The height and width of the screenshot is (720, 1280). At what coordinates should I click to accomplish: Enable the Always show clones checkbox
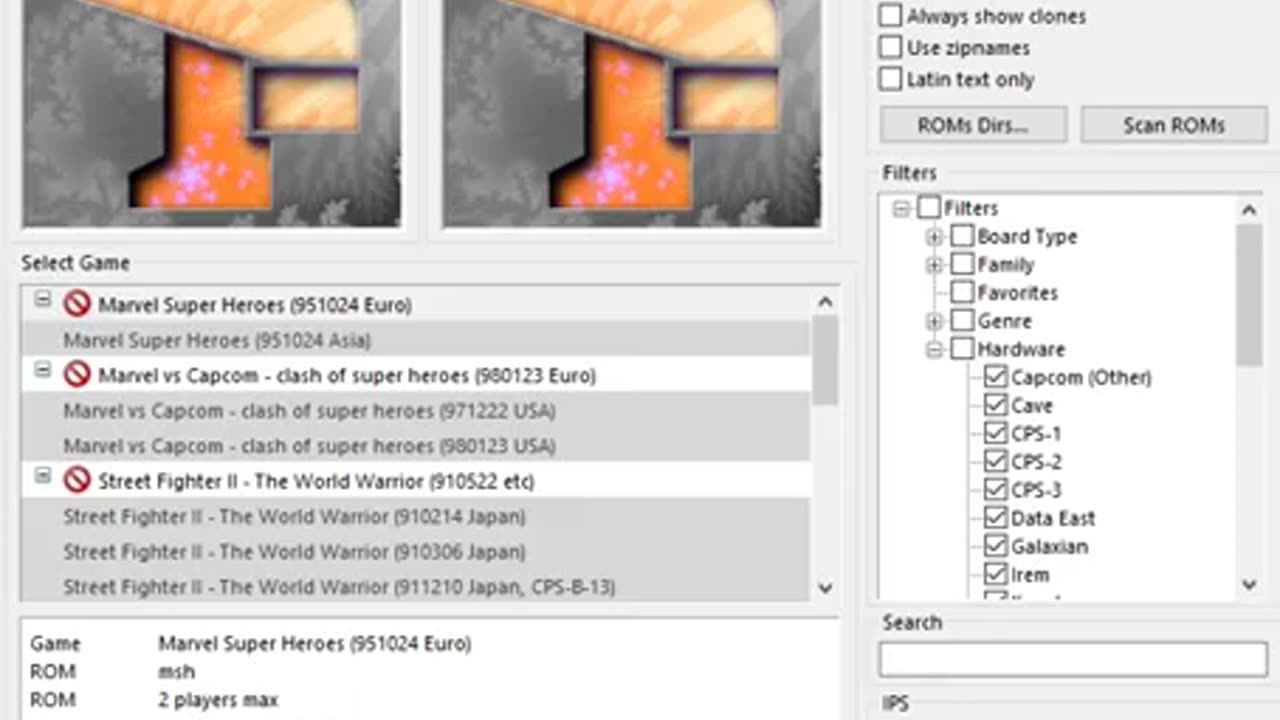click(x=890, y=16)
